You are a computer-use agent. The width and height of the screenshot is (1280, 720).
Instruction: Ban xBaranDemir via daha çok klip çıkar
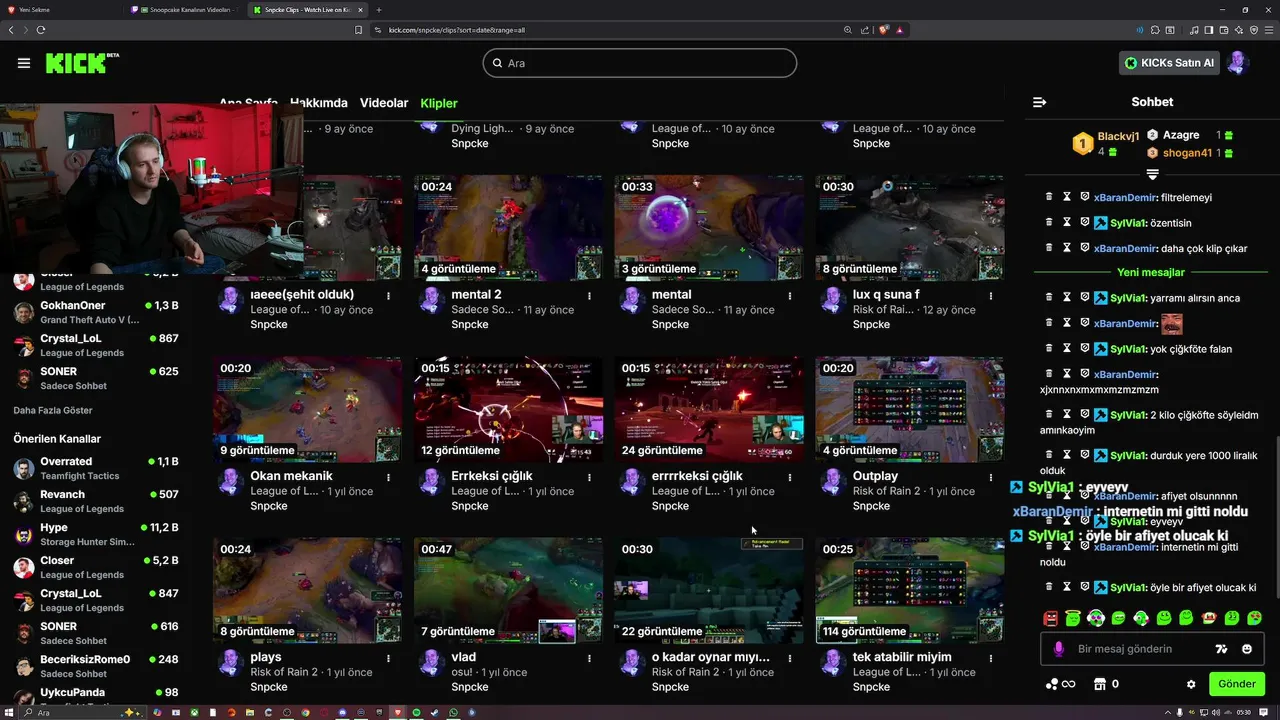point(1084,248)
